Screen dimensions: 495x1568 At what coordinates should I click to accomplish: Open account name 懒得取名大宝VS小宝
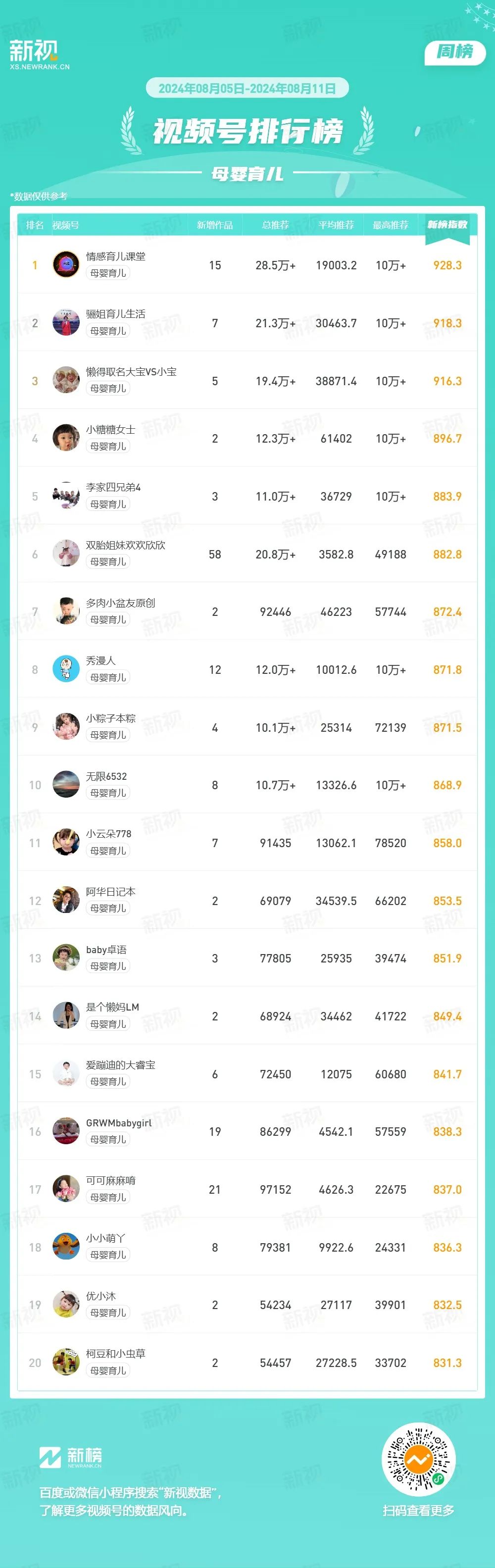point(131,371)
